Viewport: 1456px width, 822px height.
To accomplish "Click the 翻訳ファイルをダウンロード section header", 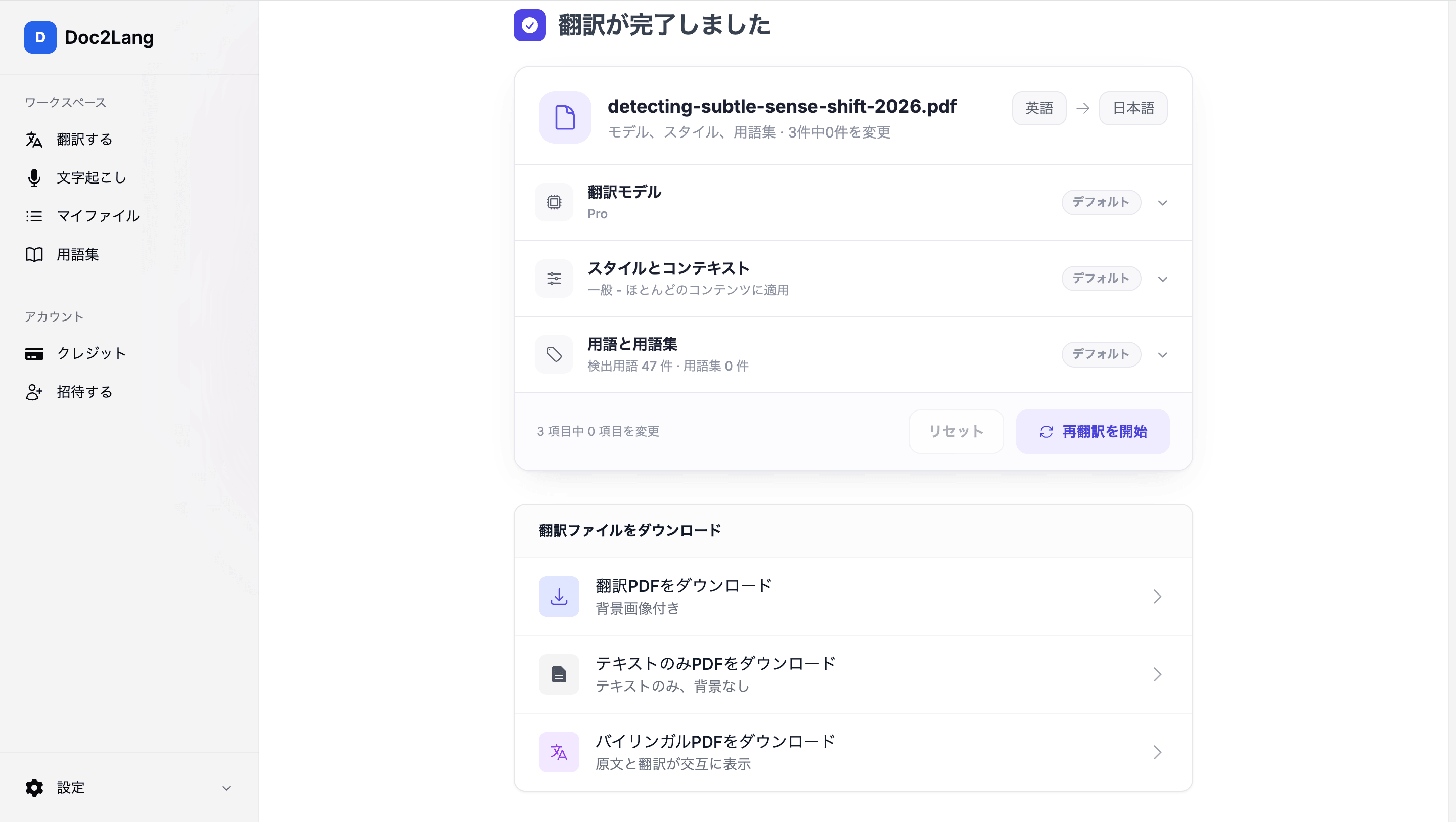I will point(629,531).
